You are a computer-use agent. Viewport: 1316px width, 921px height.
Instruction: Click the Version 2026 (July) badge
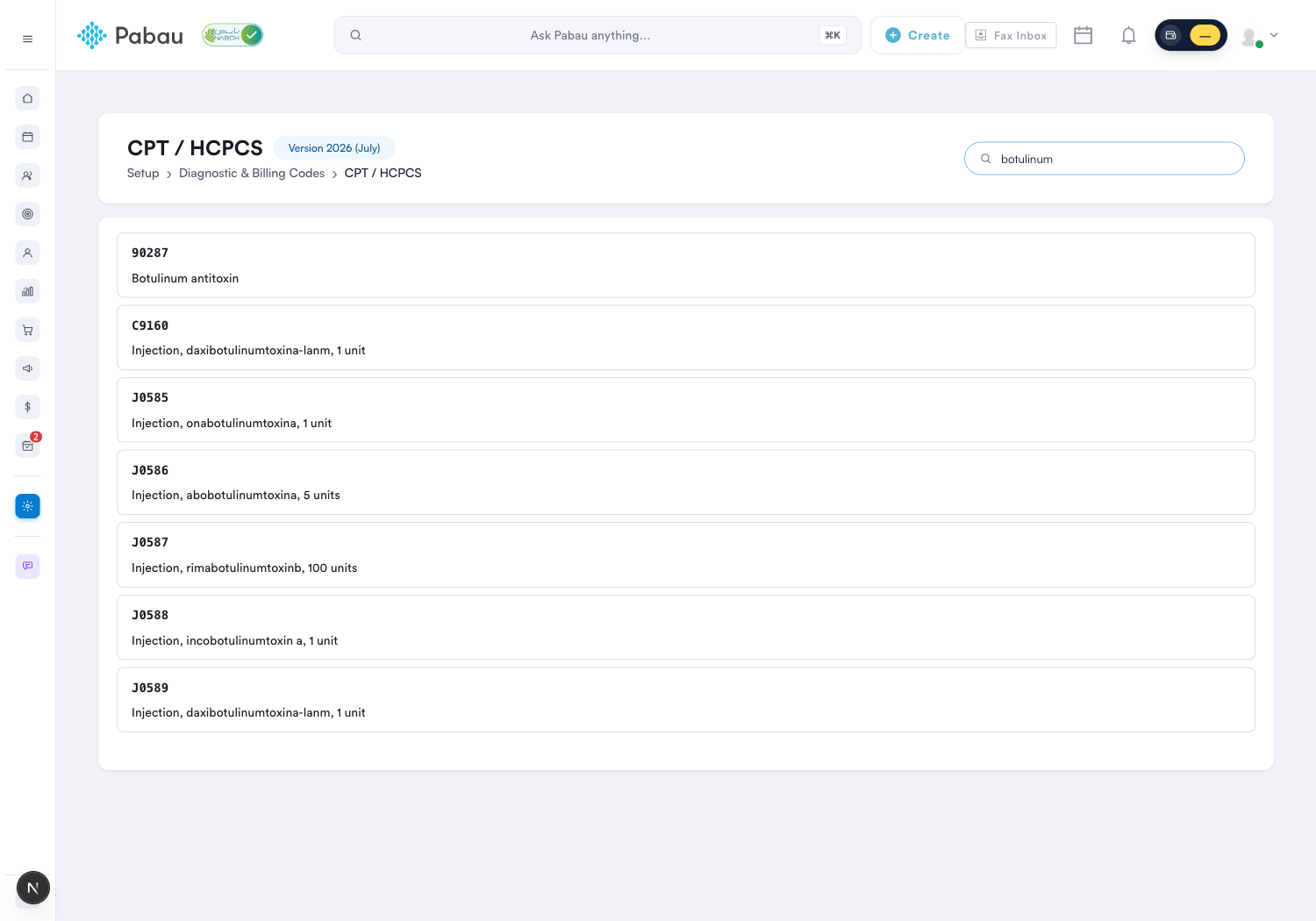(x=334, y=148)
